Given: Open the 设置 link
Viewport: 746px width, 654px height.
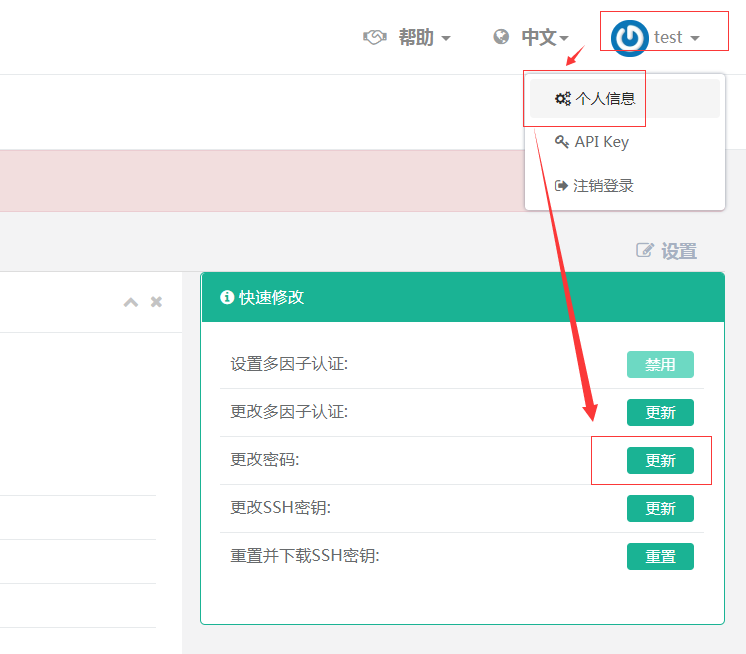Looking at the screenshot, I should pos(679,251).
